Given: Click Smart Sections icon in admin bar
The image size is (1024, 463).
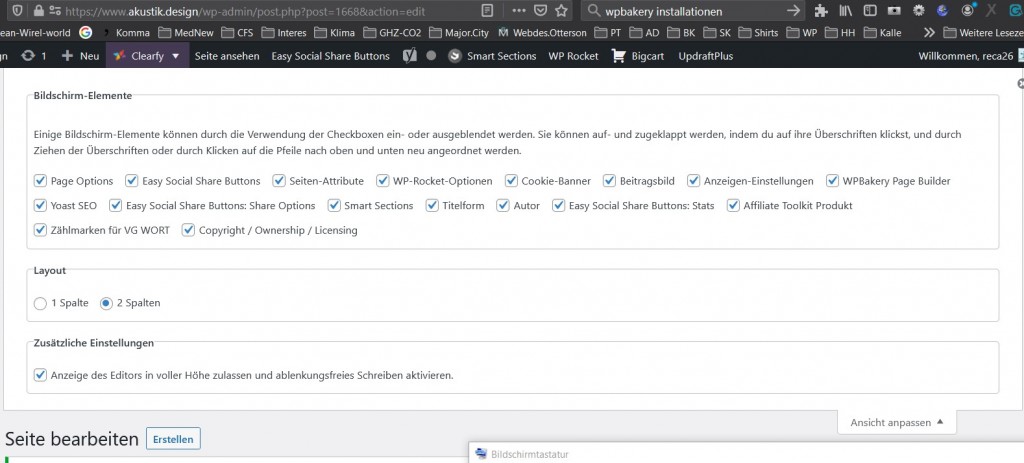Looking at the screenshot, I should (x=455, y=56).
